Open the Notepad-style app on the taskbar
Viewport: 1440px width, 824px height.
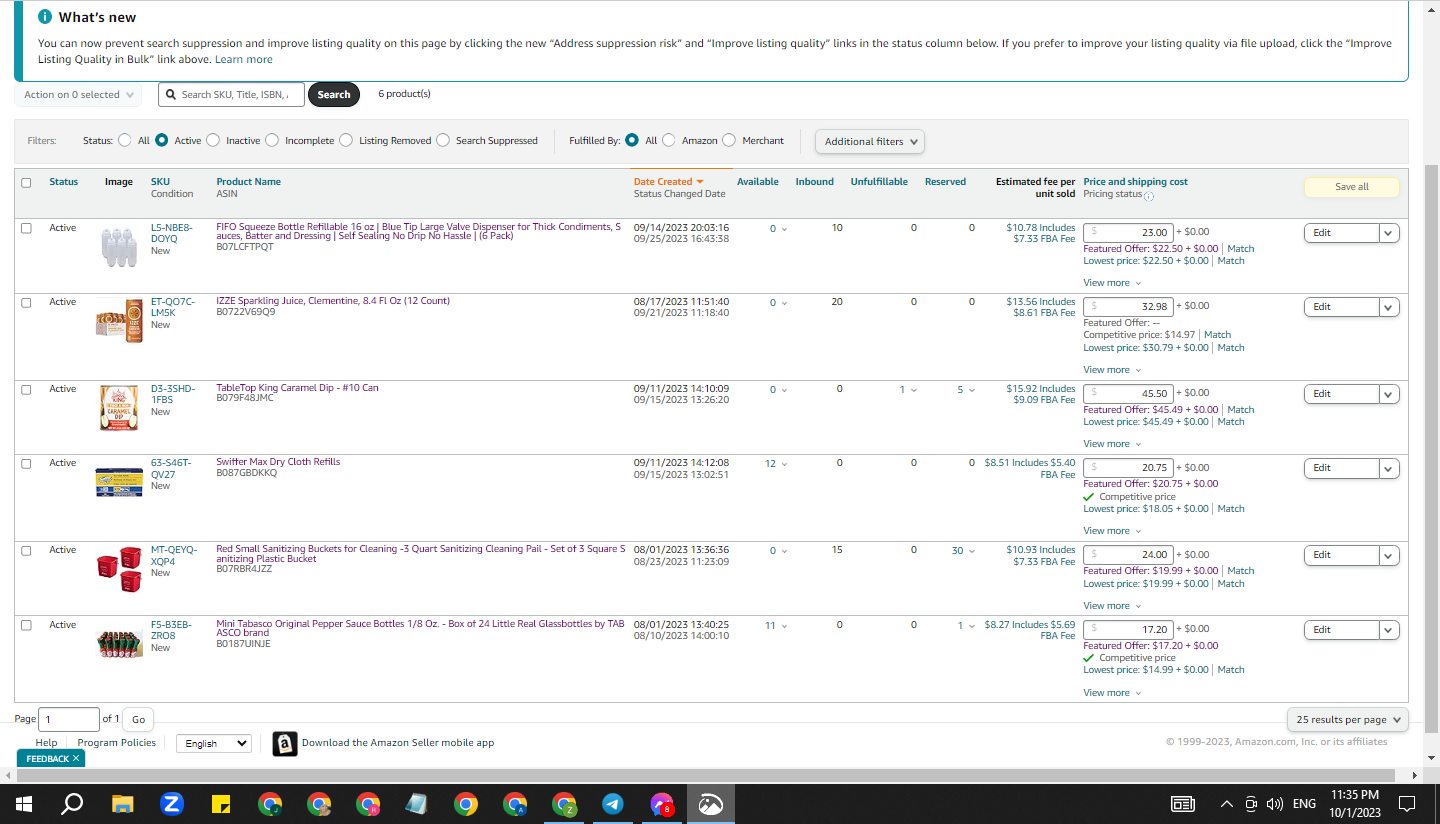[x=417, y=803]
